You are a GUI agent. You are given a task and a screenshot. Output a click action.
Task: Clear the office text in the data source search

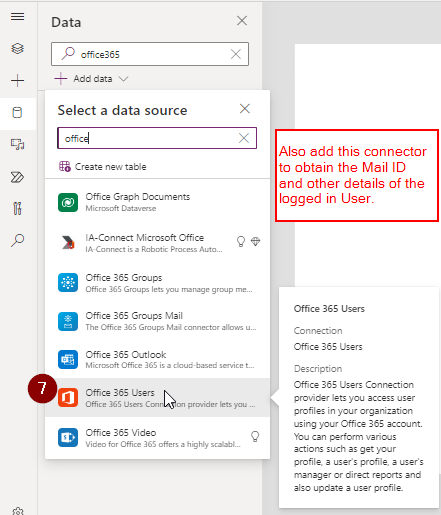tap(244, 138)
